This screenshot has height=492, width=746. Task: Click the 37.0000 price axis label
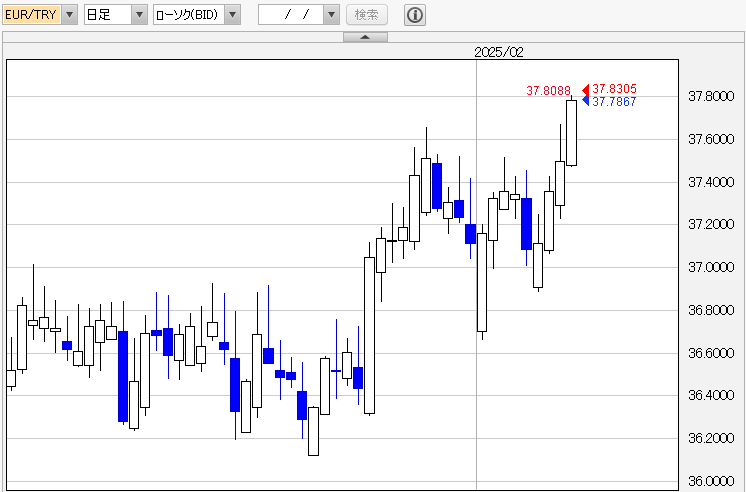coord(711,267)
